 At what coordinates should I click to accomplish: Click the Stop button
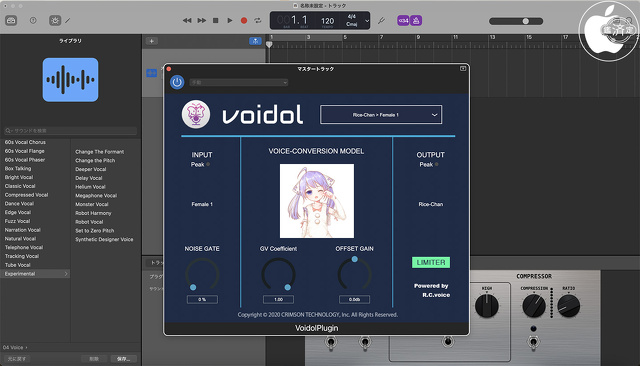point(216,20)
